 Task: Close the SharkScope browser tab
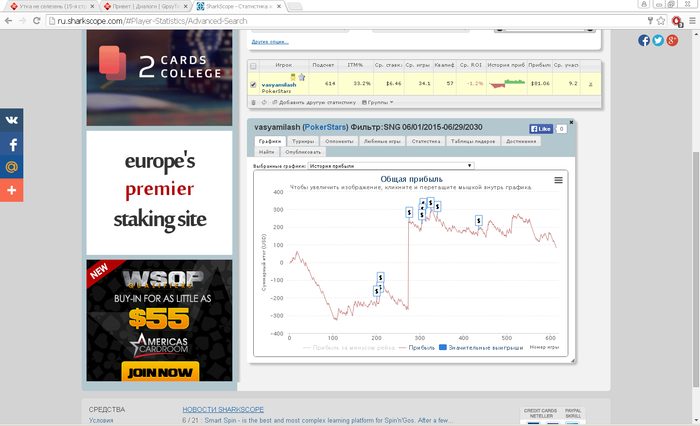(x=279, y=6)
